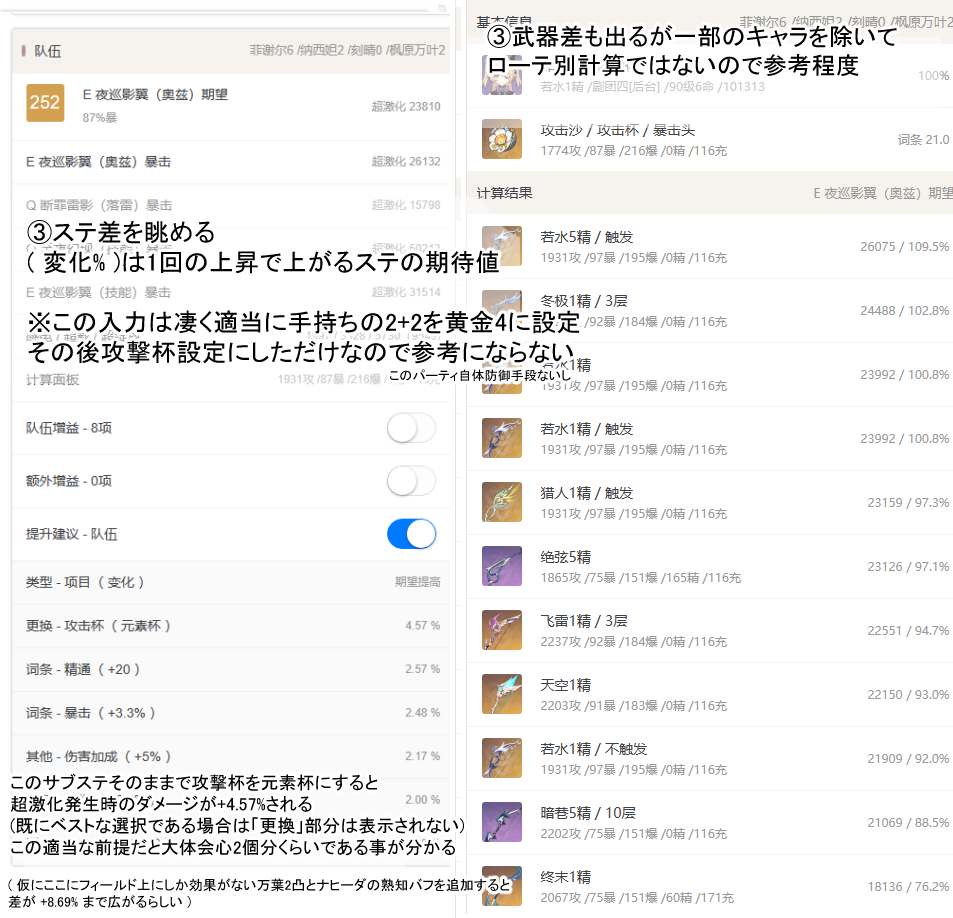
Task: Click the 词条 21.0 stat count
Action: pyautogui.click(x=923, y=140)
